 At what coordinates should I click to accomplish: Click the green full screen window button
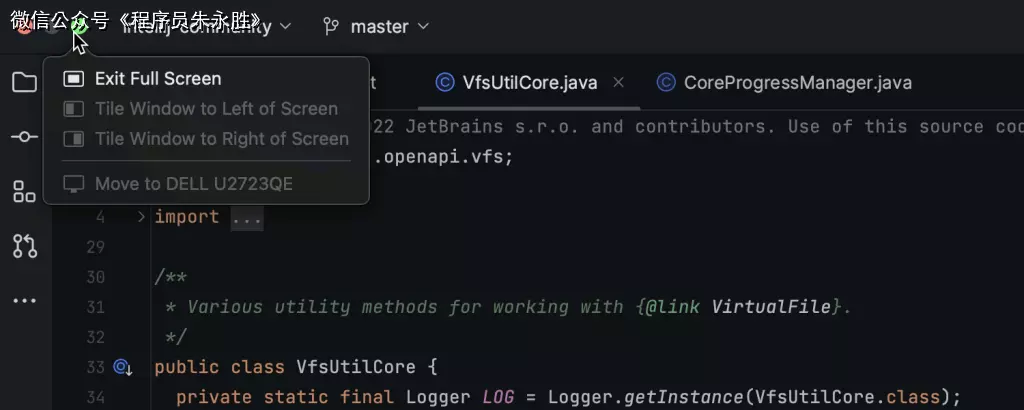(79, 27)
